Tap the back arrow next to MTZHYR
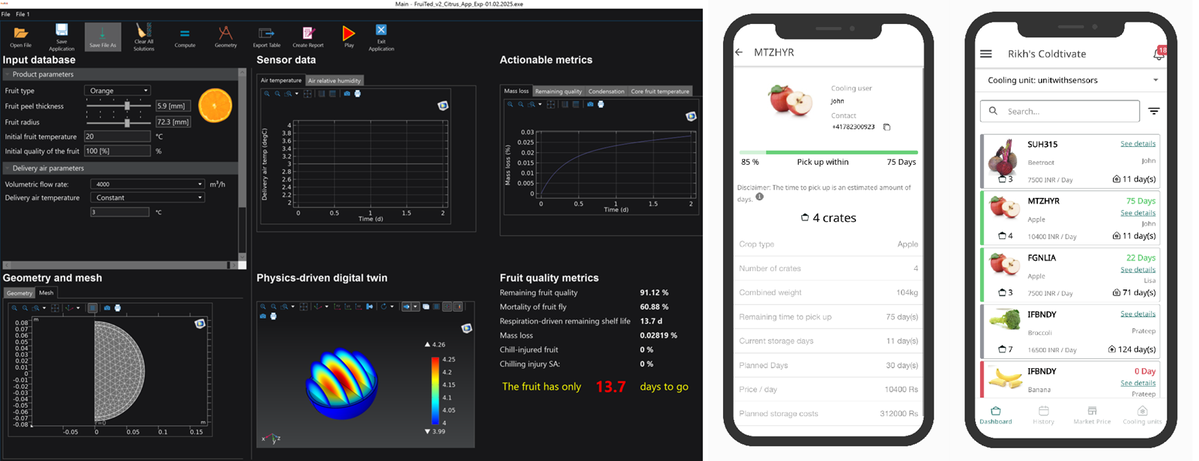Screen dimensions: 1199x461 [x=739, y=52]
